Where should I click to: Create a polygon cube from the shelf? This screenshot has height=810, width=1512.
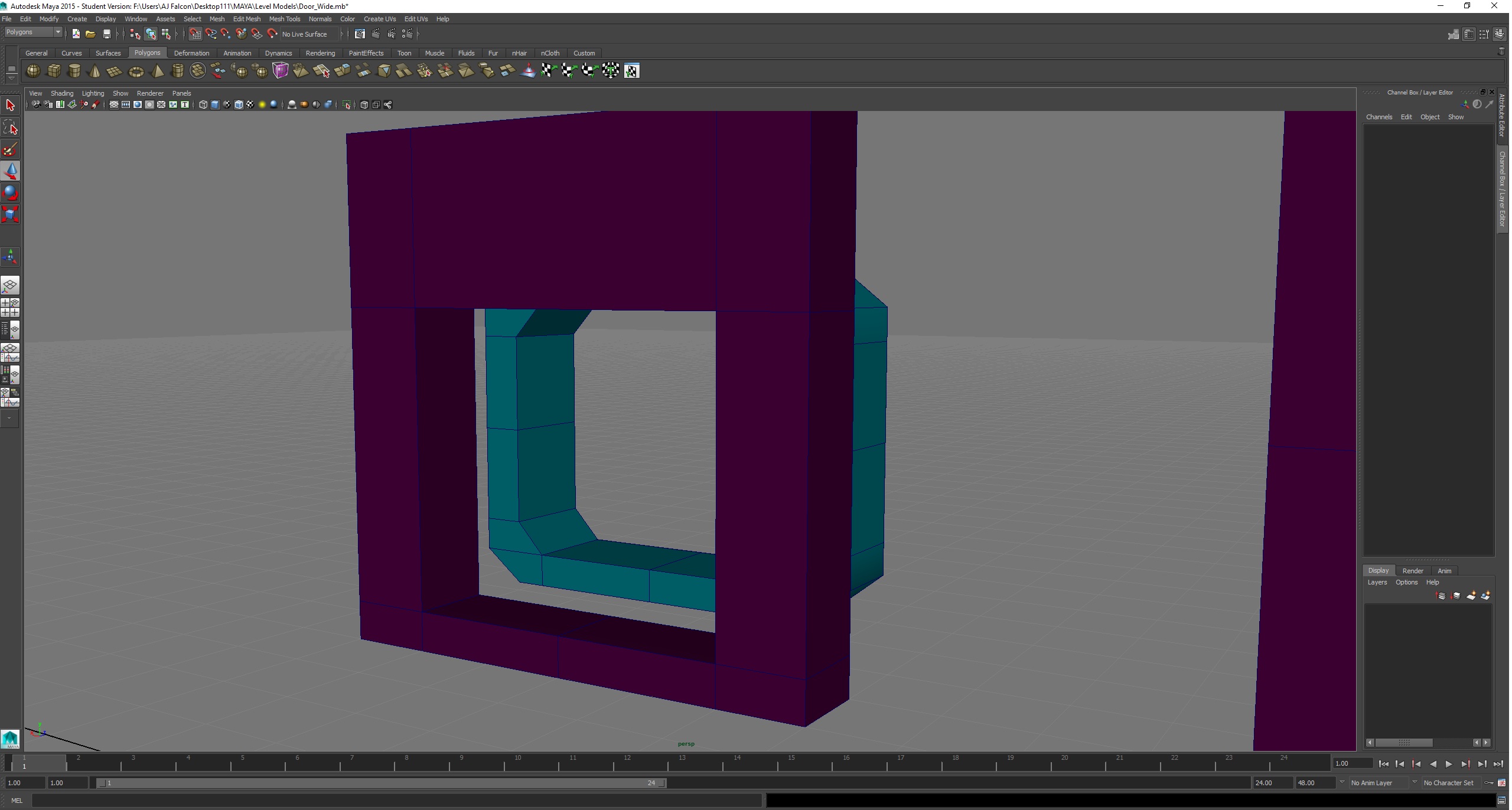(x=54, y=71)
